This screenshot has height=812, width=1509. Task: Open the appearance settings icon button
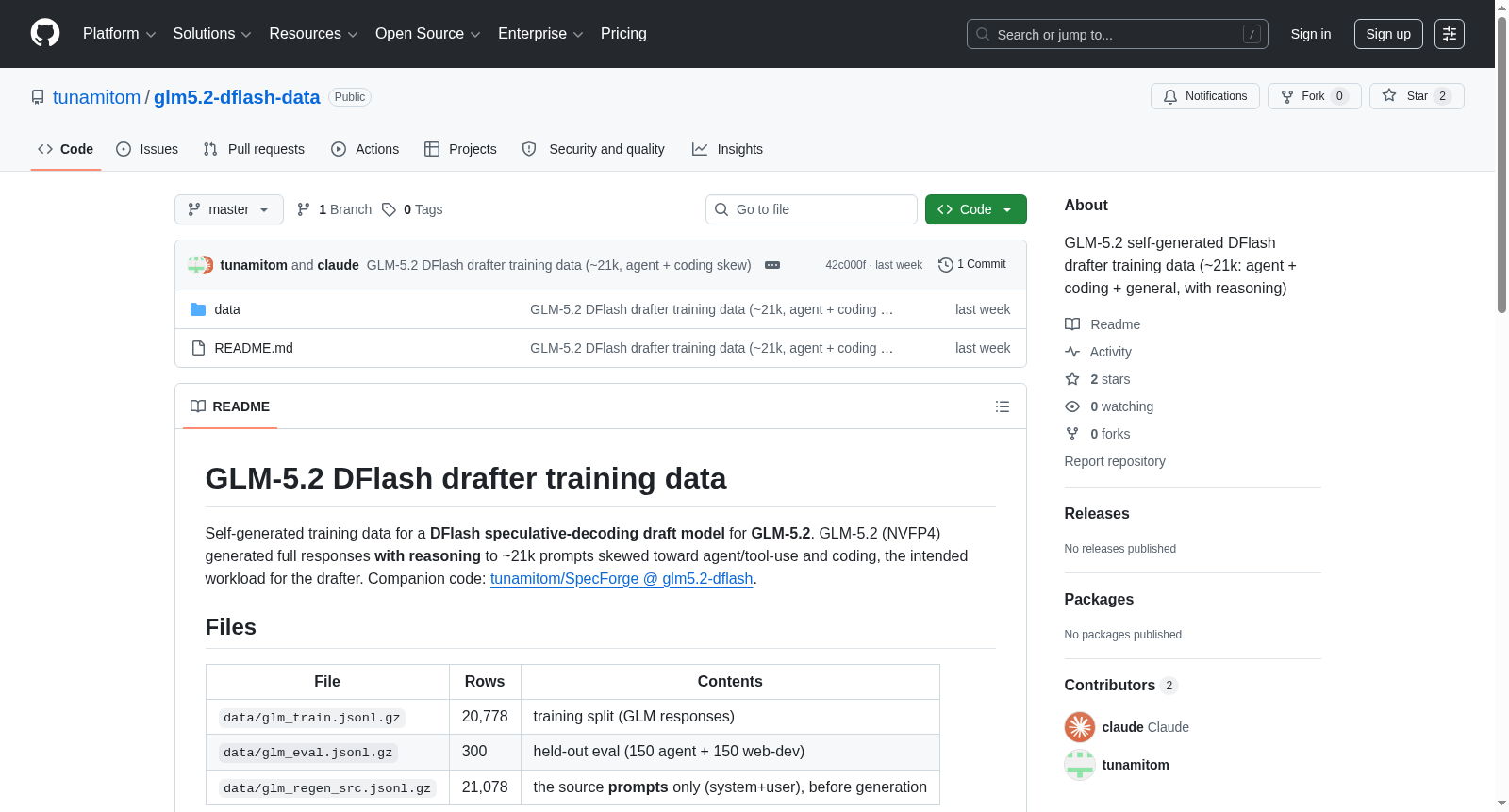tap(1450, 34)
